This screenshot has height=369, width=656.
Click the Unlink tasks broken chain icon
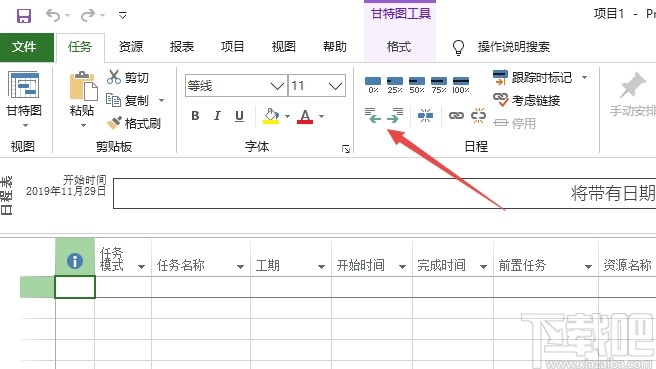click(478, 115)
